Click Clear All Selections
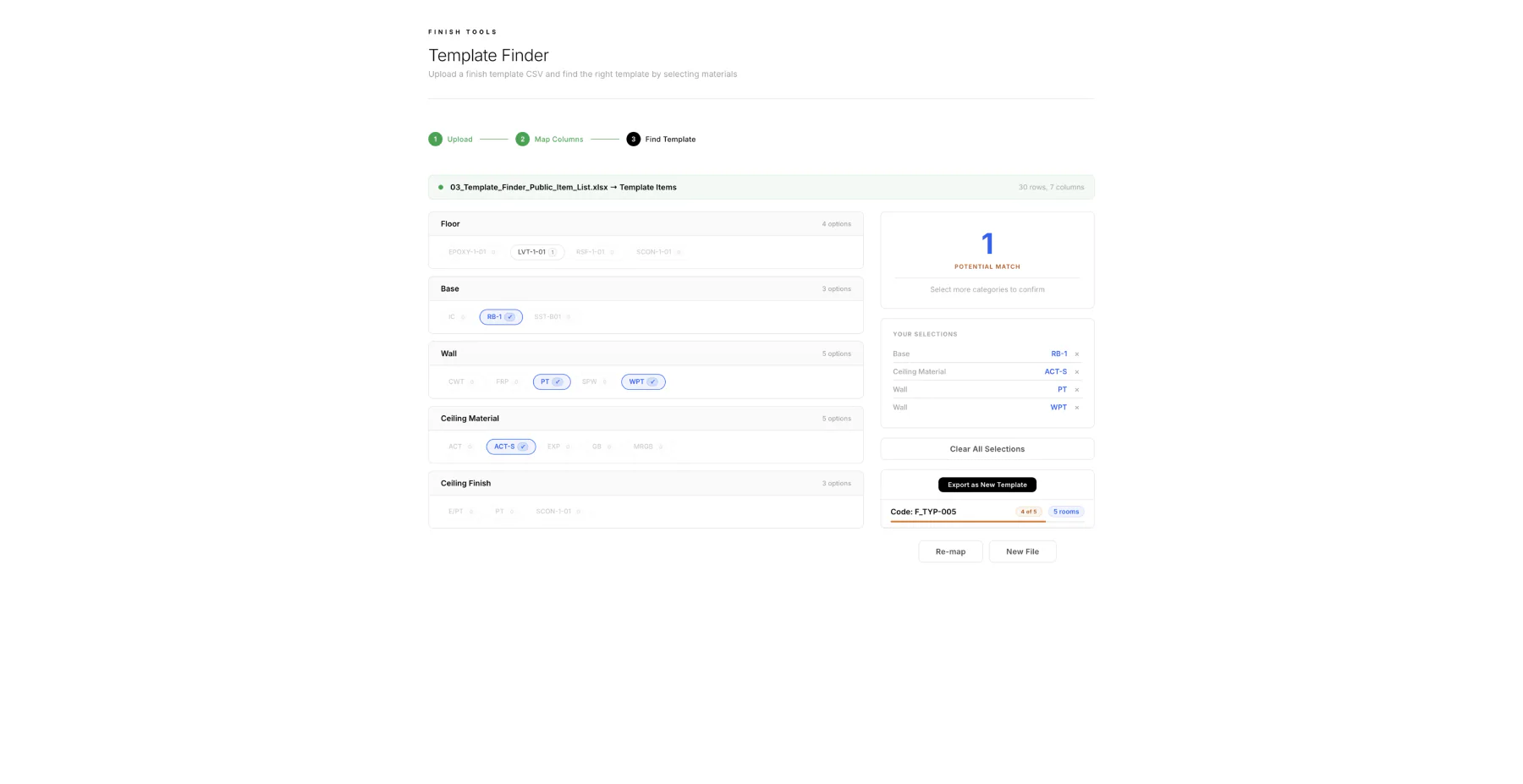1523x784 pixels. (987, 448)
